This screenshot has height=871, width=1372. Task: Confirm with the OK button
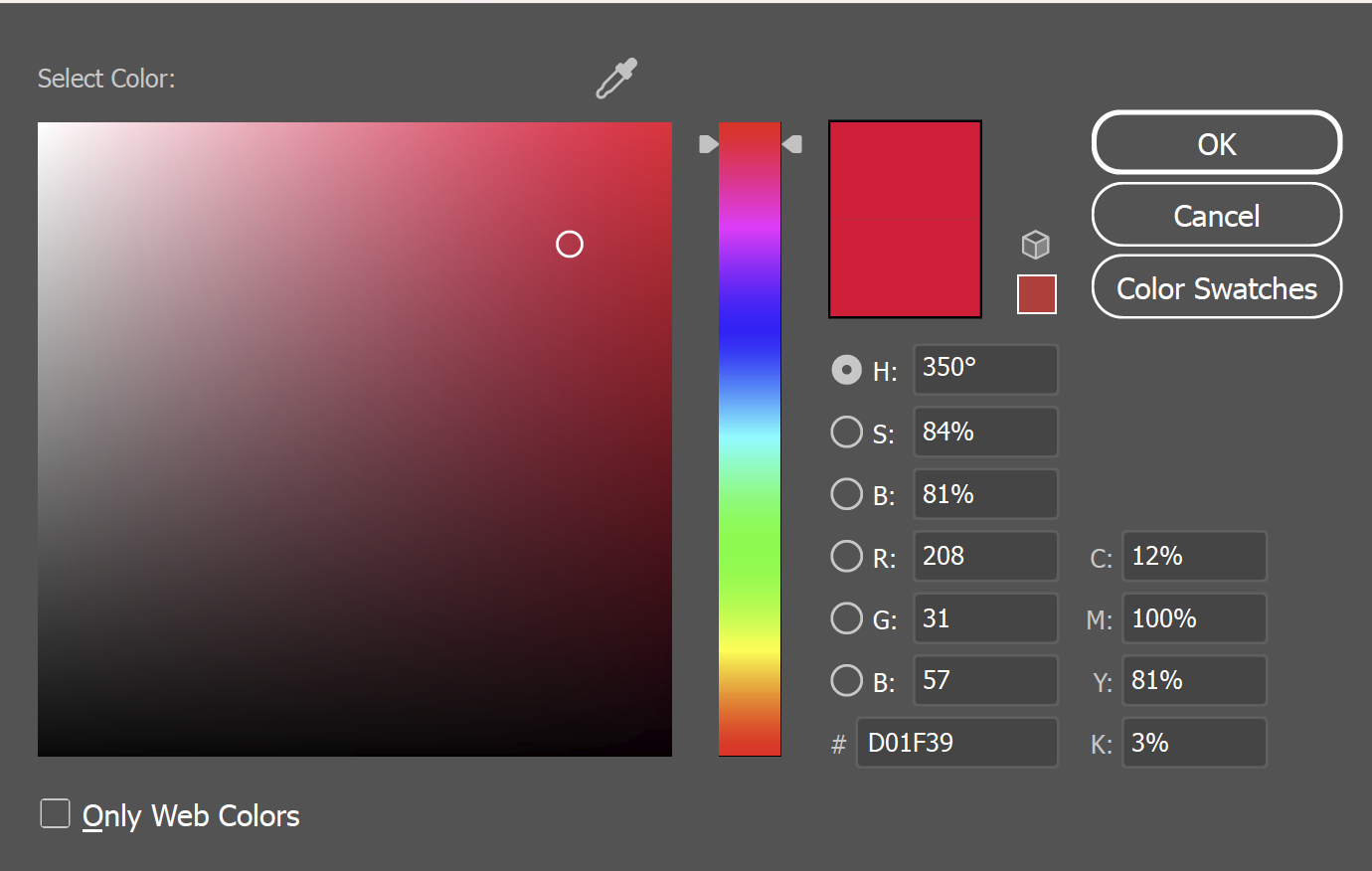pyautogui.click(x=1217, y=143)
